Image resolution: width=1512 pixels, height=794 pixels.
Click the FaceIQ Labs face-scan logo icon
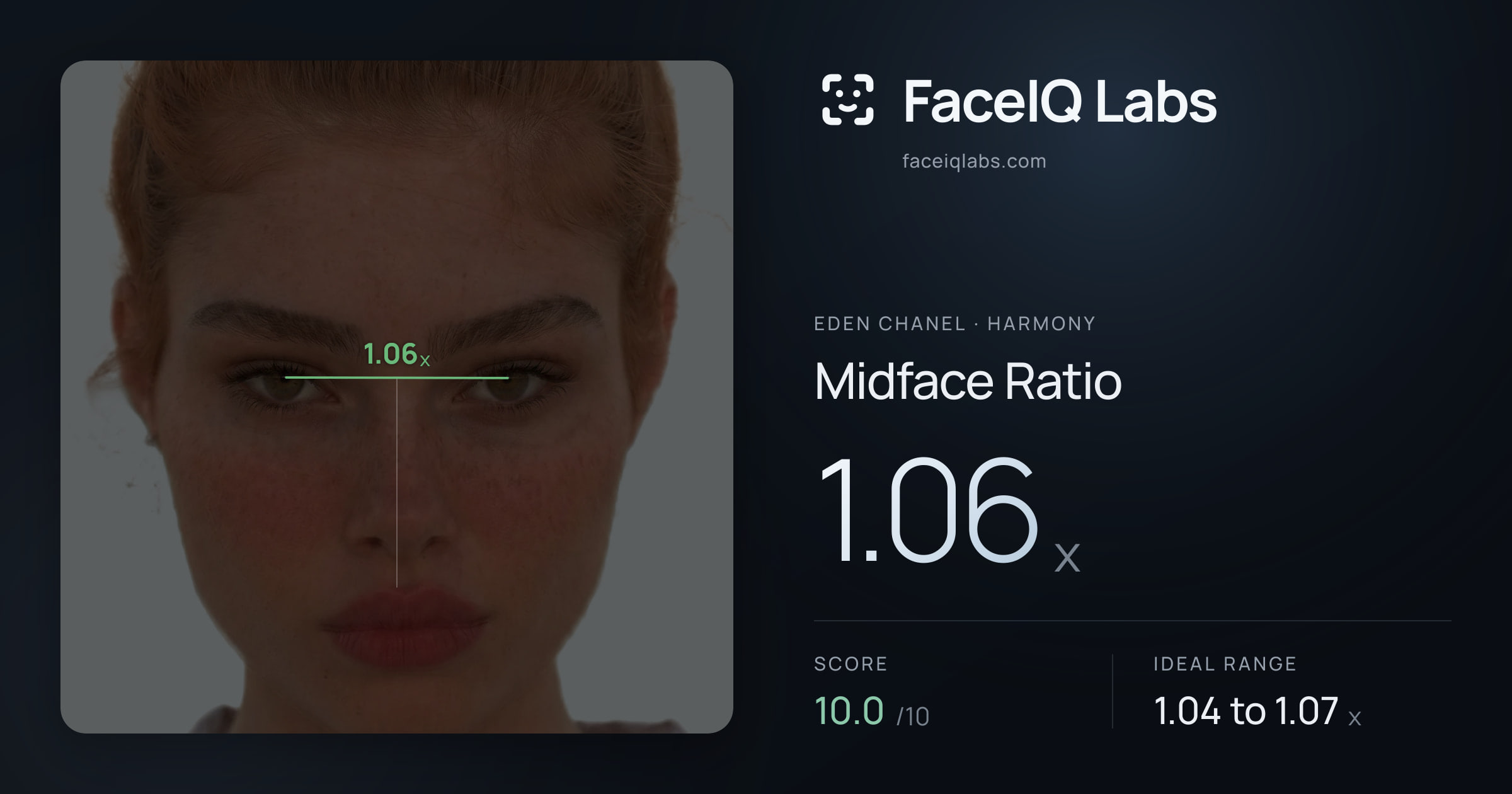click(847, 100)
